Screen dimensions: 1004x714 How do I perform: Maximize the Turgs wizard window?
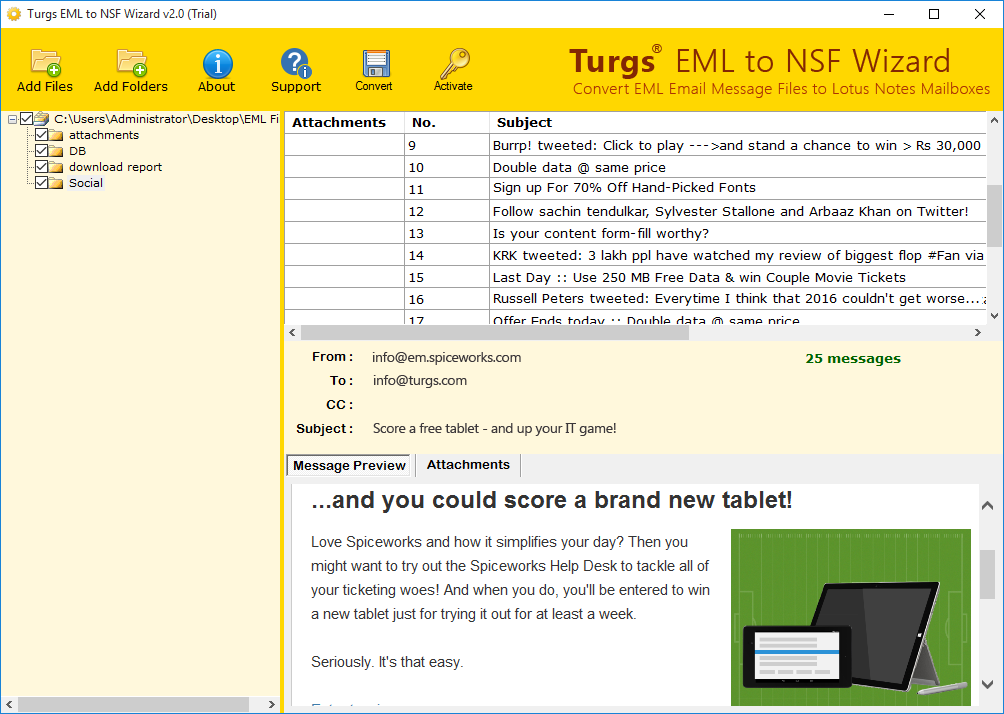tap(934, 14)
